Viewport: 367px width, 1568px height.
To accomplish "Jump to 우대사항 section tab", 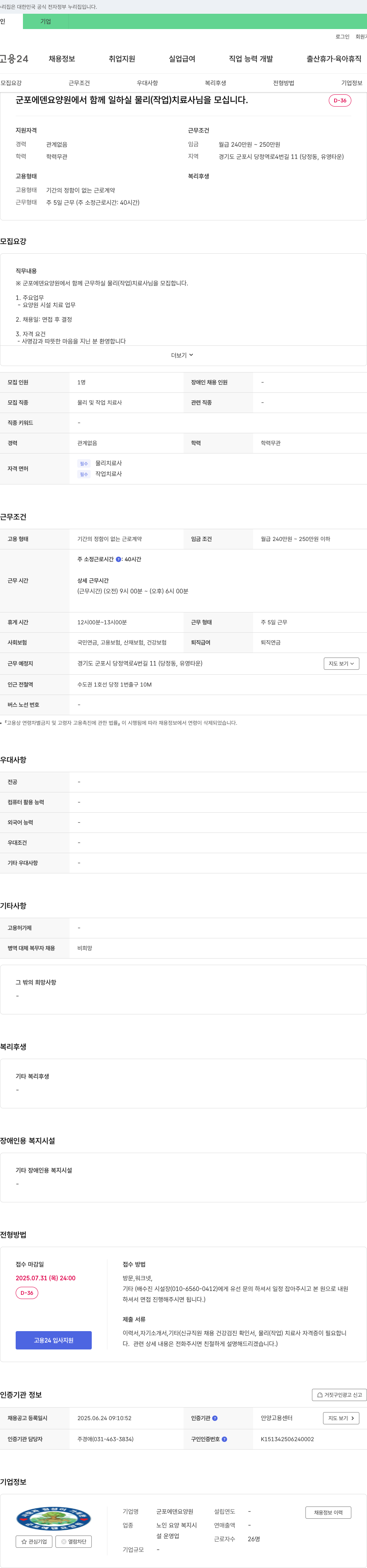I will click(147, 83).
